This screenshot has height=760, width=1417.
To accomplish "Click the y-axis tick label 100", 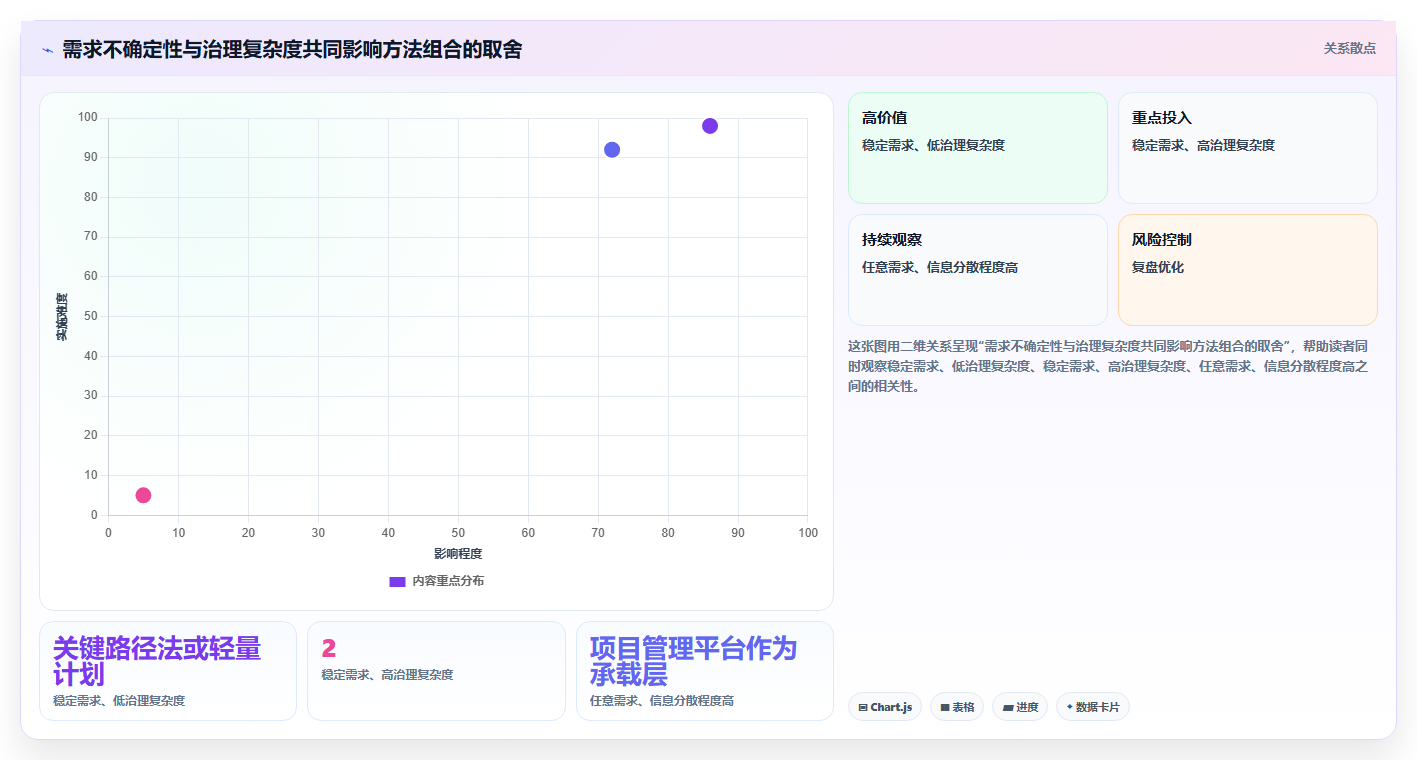I will point(87,118).
